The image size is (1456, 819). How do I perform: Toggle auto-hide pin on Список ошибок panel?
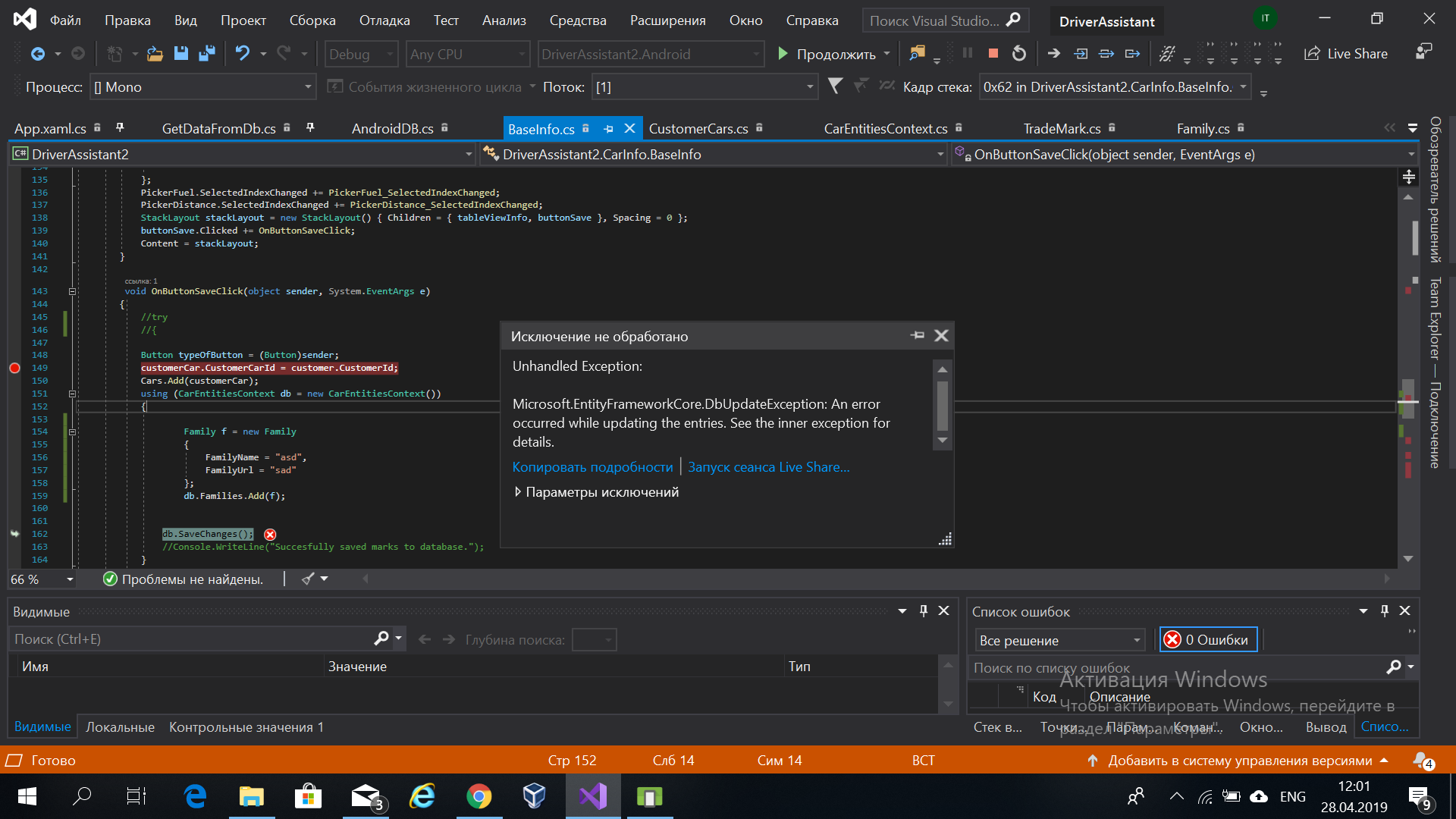(x=1385, y=610)
